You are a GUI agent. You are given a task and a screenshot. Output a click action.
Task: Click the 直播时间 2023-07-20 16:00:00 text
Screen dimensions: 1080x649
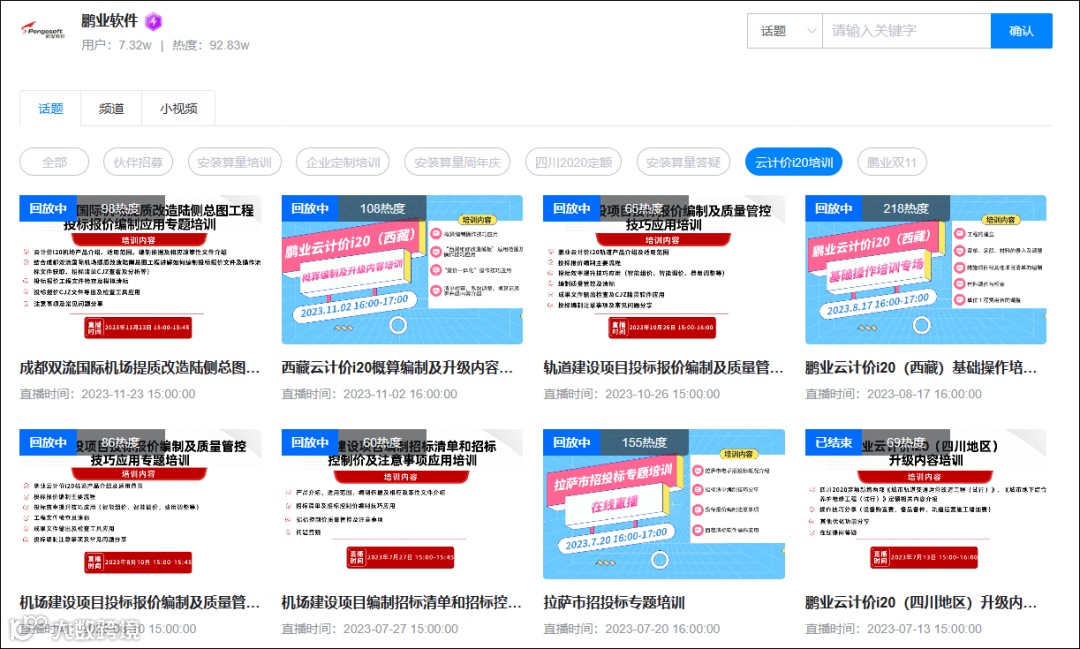(632, 628)
